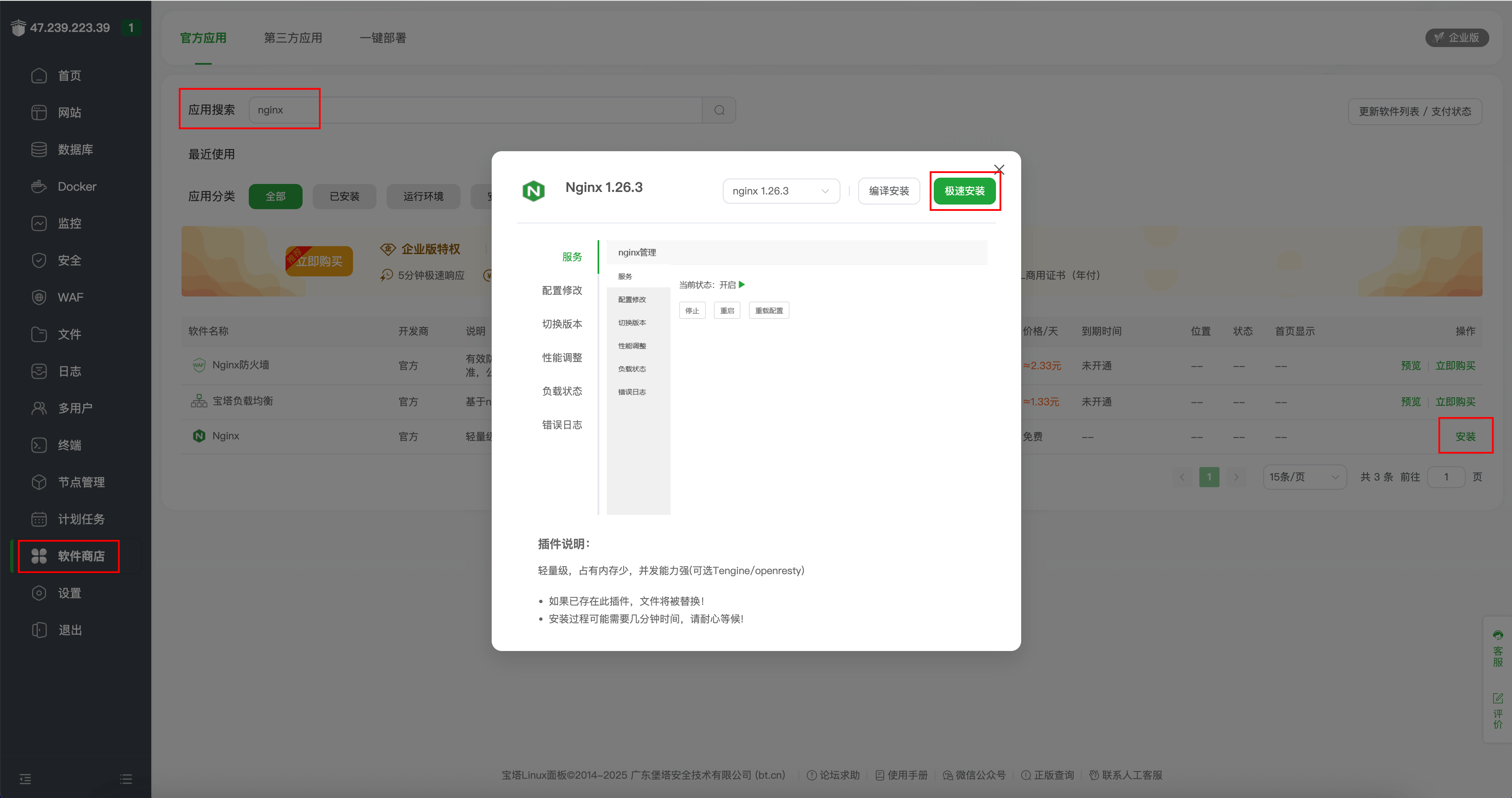Select 已安装 category filter
The width and height of the screenshot is (1512, 798).
point(344,197)
